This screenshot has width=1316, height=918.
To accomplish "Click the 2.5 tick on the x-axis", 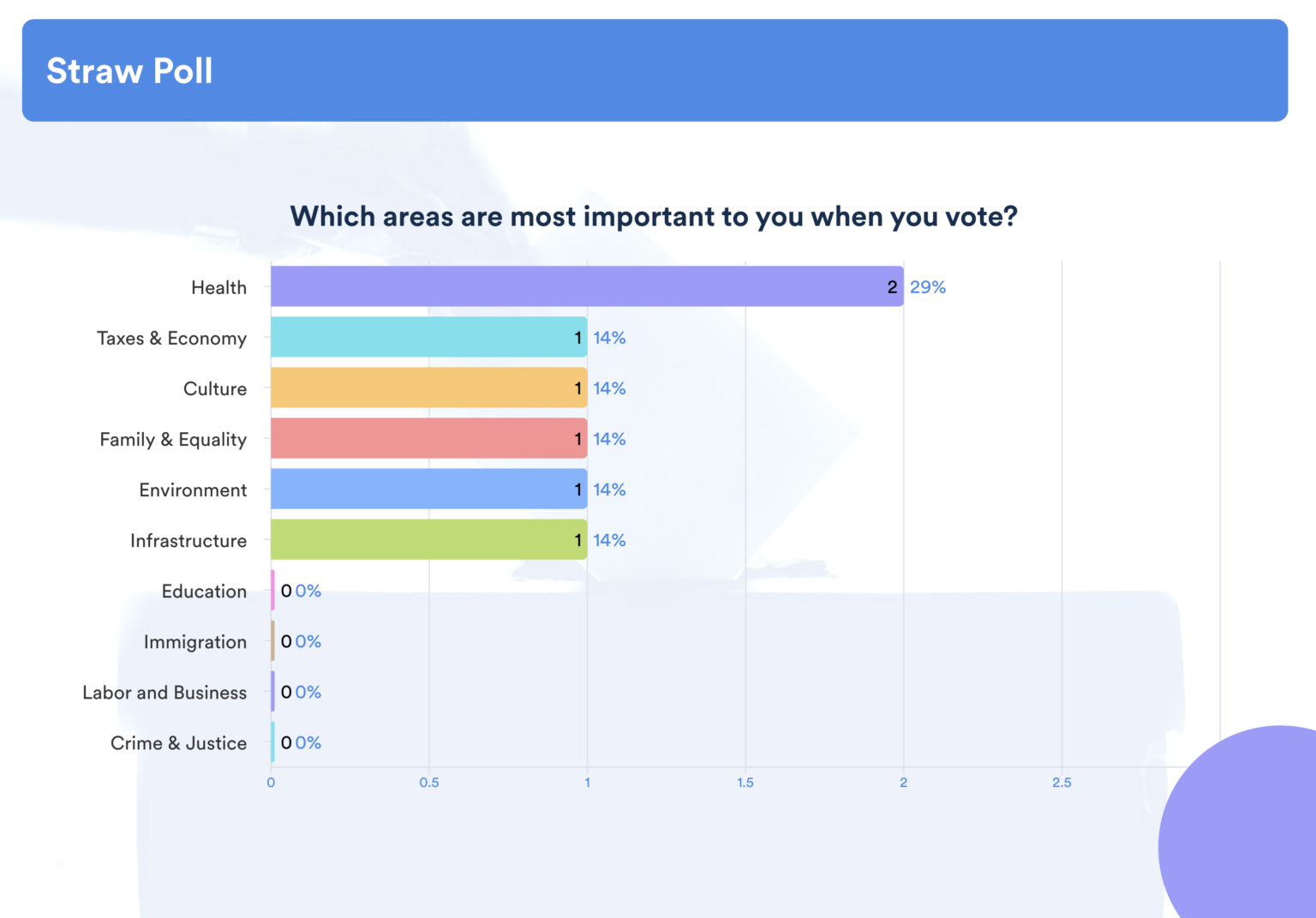I will click(1062, 783).
